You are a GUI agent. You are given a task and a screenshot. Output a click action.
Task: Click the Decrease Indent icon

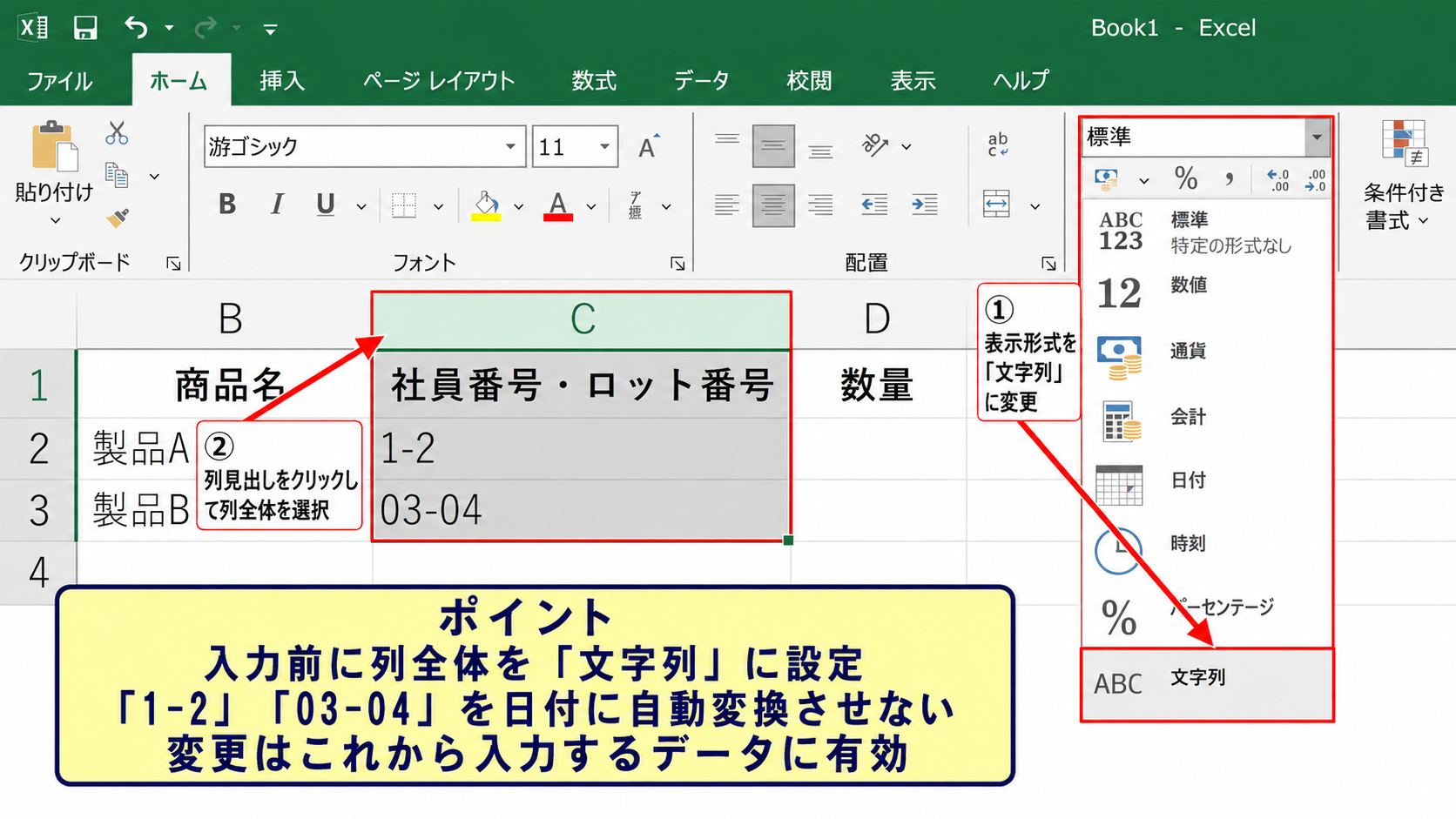pyautogui.click(x=873, y=205)
